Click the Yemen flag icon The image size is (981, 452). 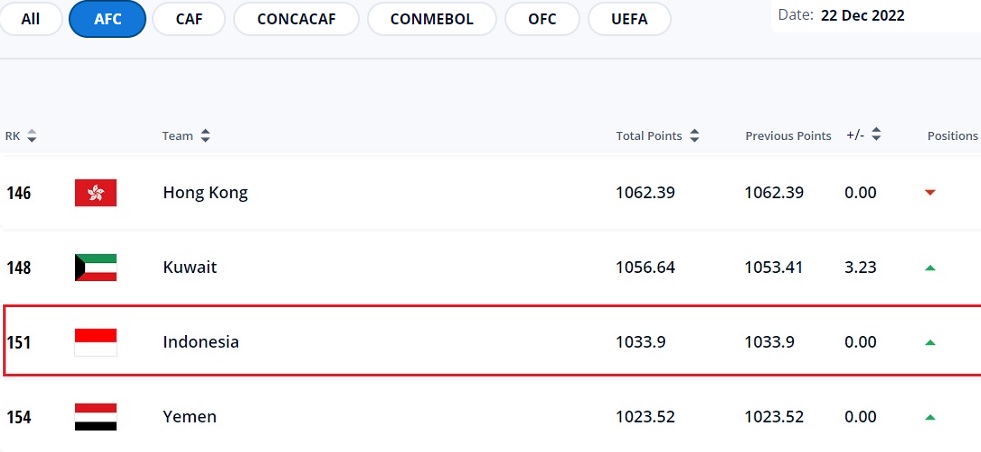[x=96, y=417]
